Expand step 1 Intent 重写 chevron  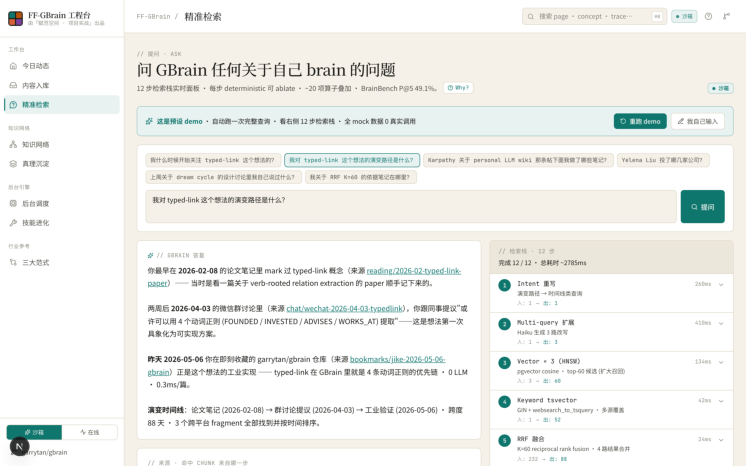point(721,285)
